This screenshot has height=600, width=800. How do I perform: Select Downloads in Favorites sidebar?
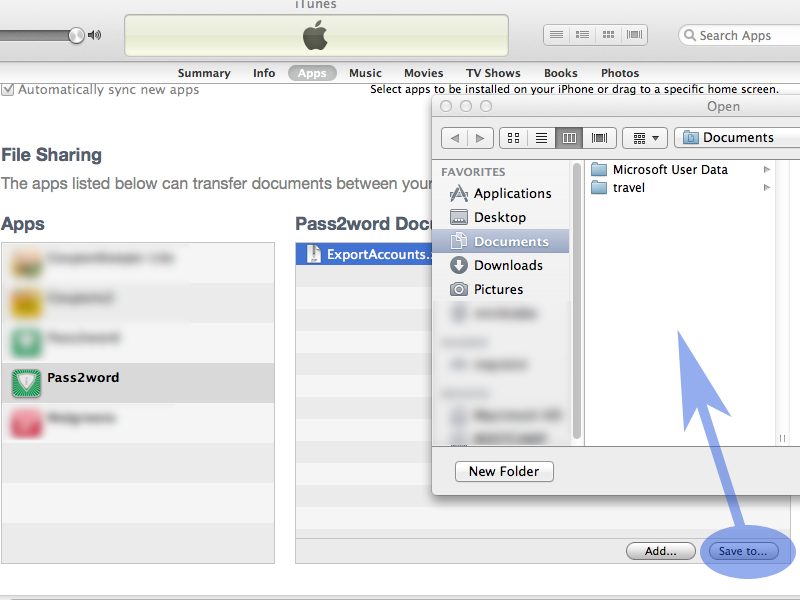(508, 265)
